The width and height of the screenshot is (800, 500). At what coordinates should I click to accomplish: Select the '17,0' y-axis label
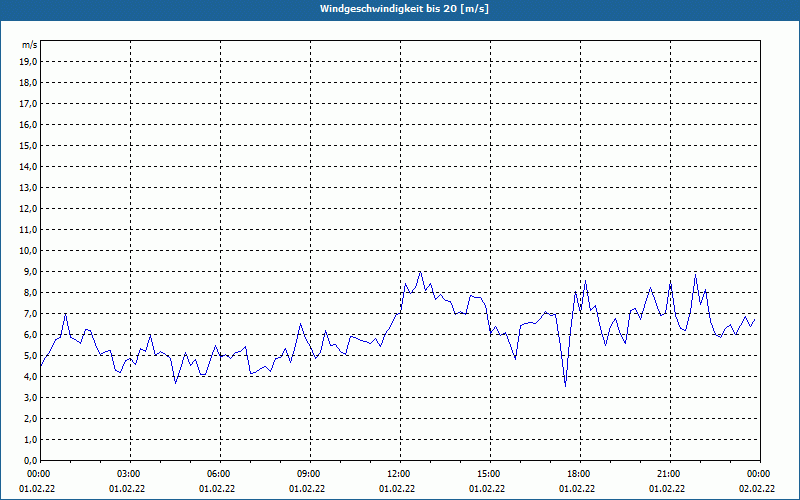click(29, 104)
